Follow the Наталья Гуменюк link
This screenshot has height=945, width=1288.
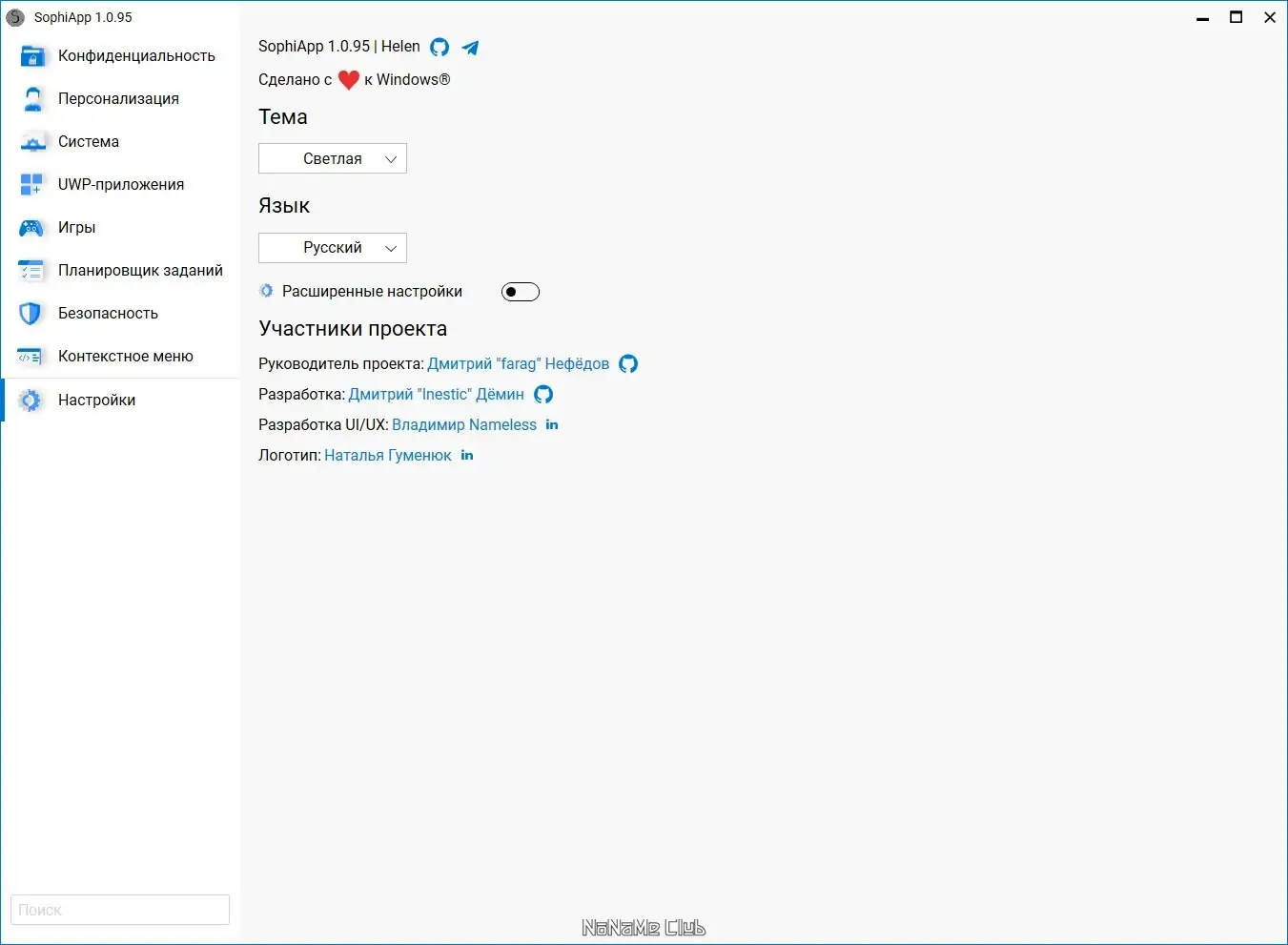point(388,456)
